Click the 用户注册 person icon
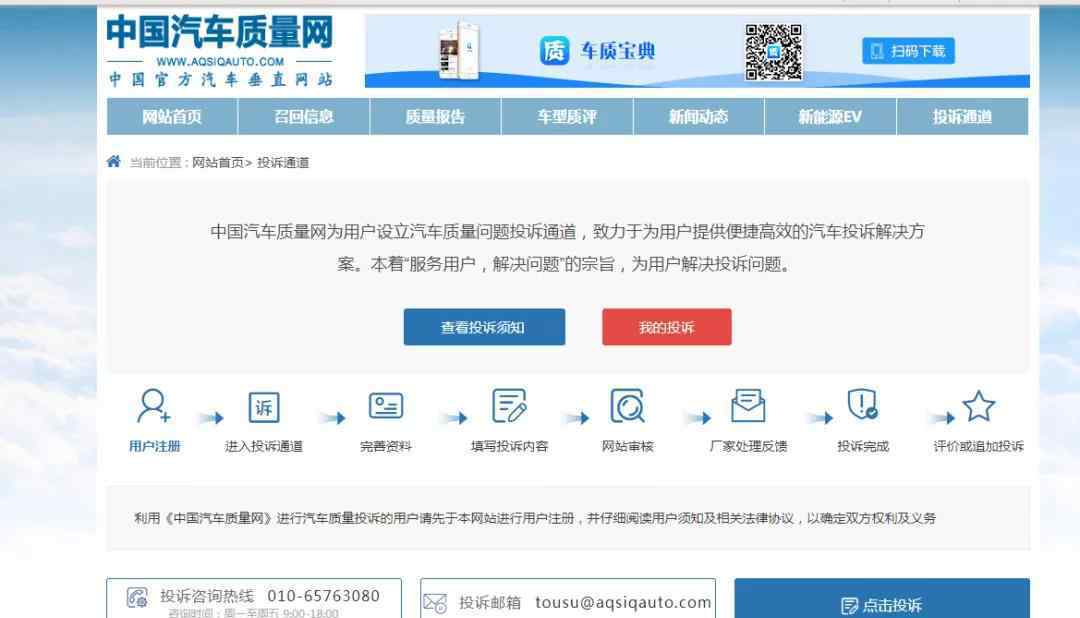The width and height of the screenshot is (1080, 618). [x=153, y=406]
